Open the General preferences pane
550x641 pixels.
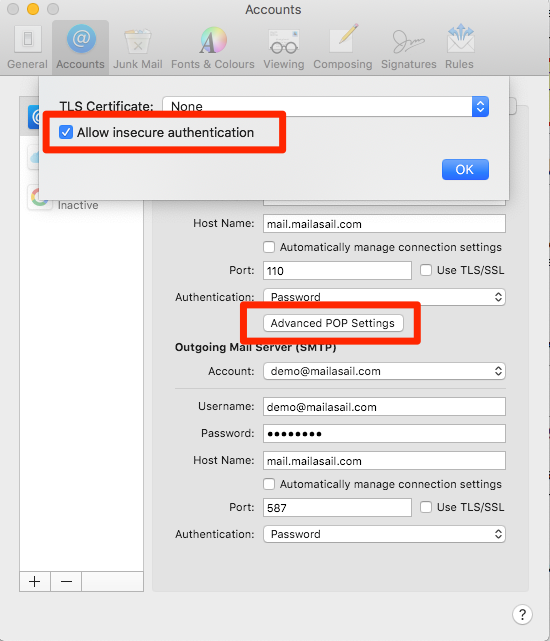pyautogui.click(x=27, y=47)
